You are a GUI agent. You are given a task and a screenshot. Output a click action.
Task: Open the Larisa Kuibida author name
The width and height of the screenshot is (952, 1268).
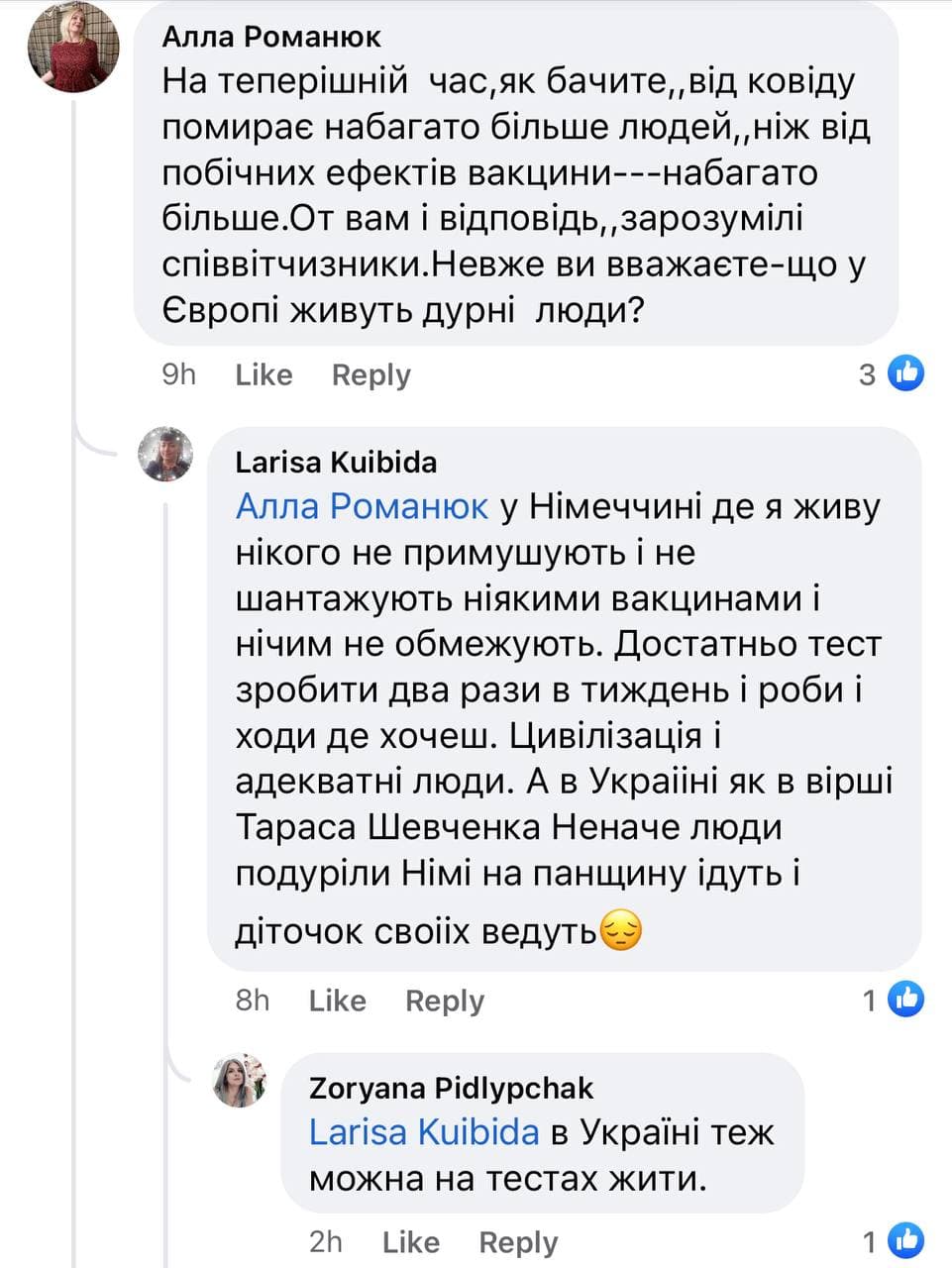click(336, 462)
